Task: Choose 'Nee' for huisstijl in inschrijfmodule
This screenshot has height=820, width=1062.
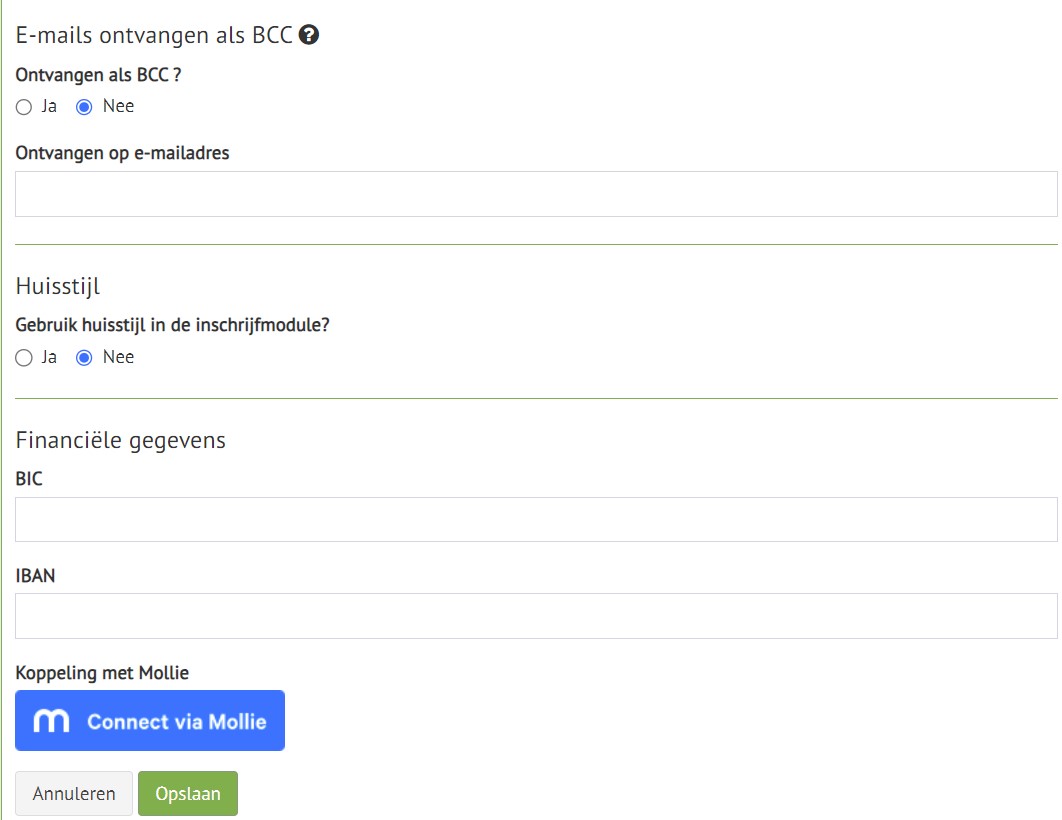Action: coord(84,358)
